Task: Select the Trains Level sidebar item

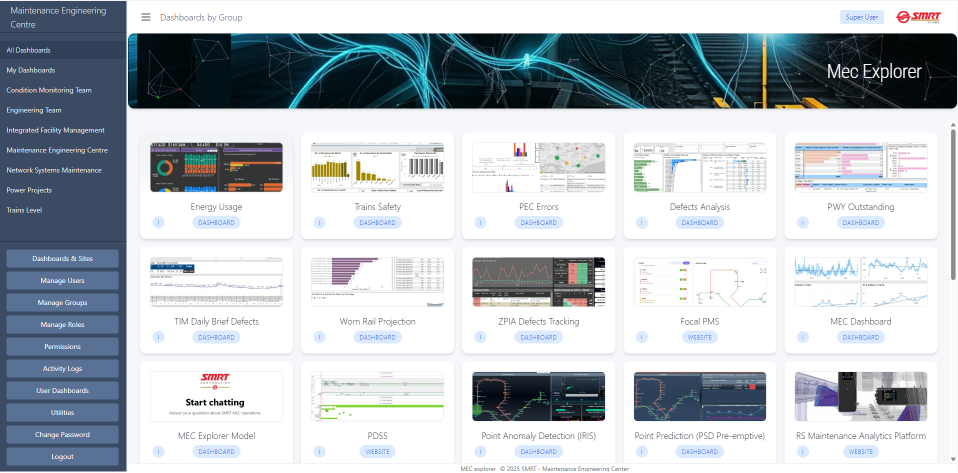Action: point(24,210)
